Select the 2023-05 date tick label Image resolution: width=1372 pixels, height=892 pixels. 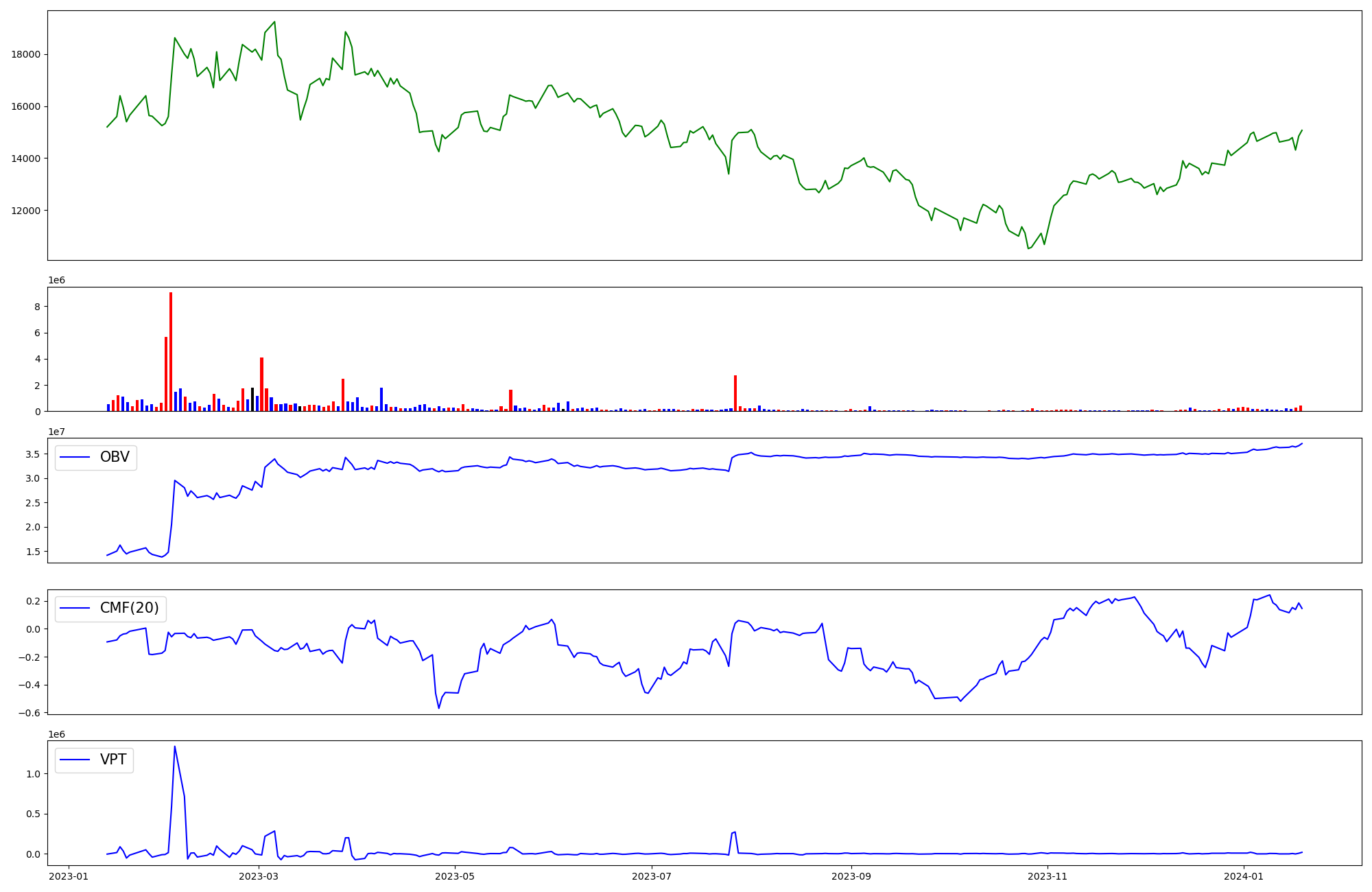point(455,876)
